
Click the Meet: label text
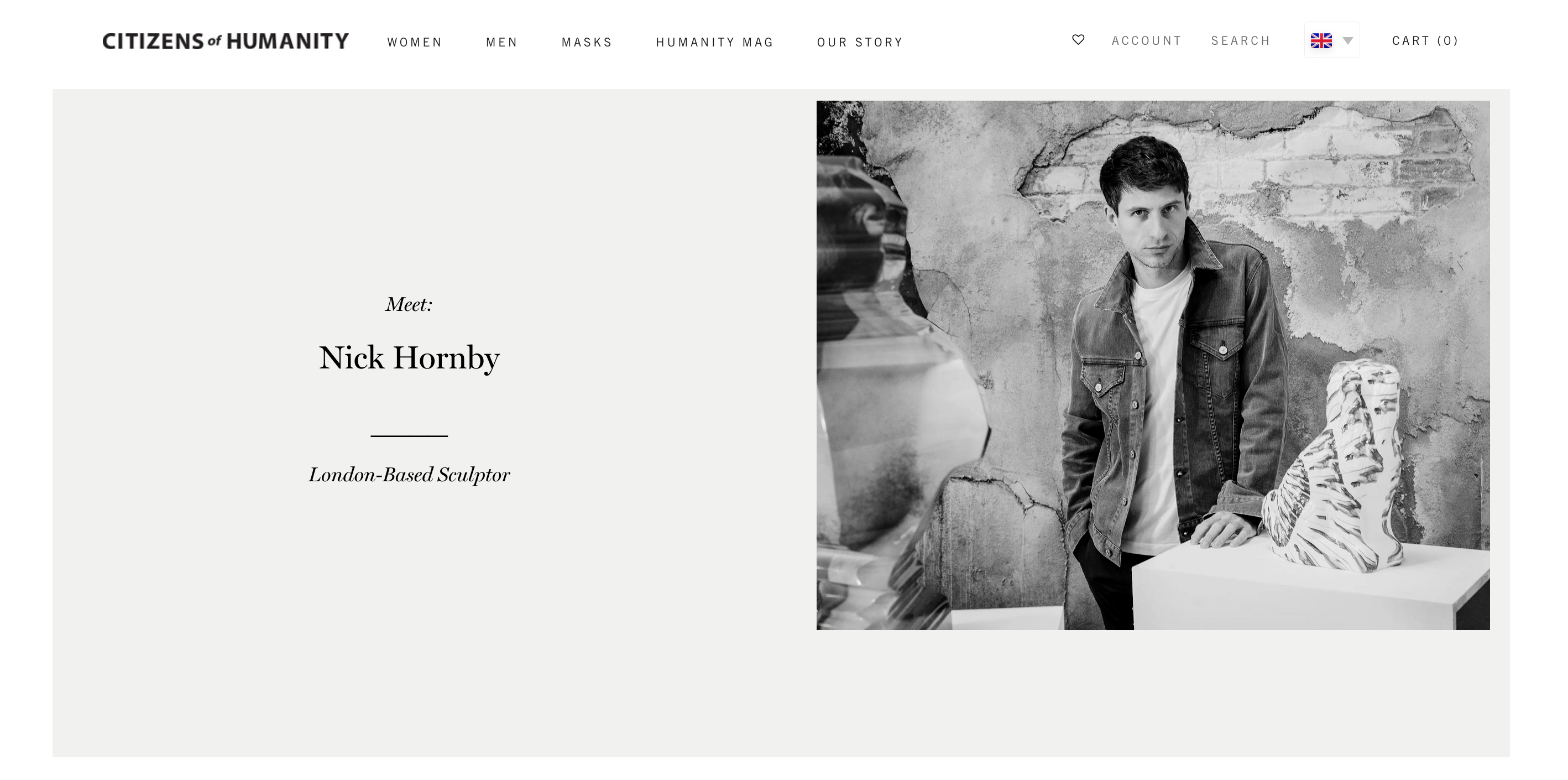click(x=409, y=304)
